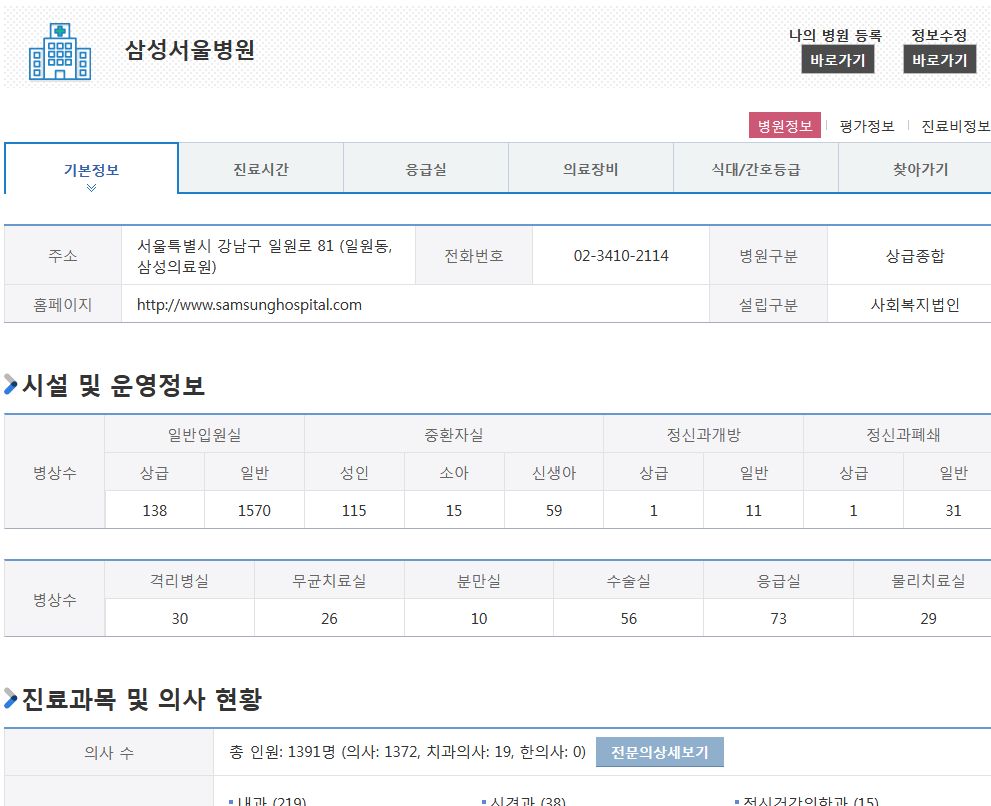
Task: Switch to the 진료시간 tab
Action: (261, 169)
